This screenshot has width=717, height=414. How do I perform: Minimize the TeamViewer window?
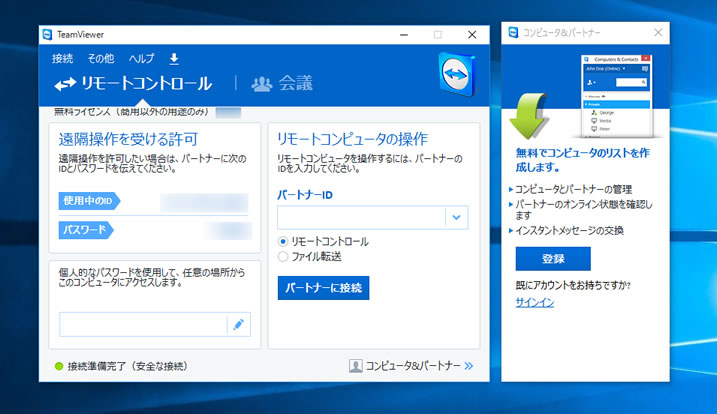(404, 35)
